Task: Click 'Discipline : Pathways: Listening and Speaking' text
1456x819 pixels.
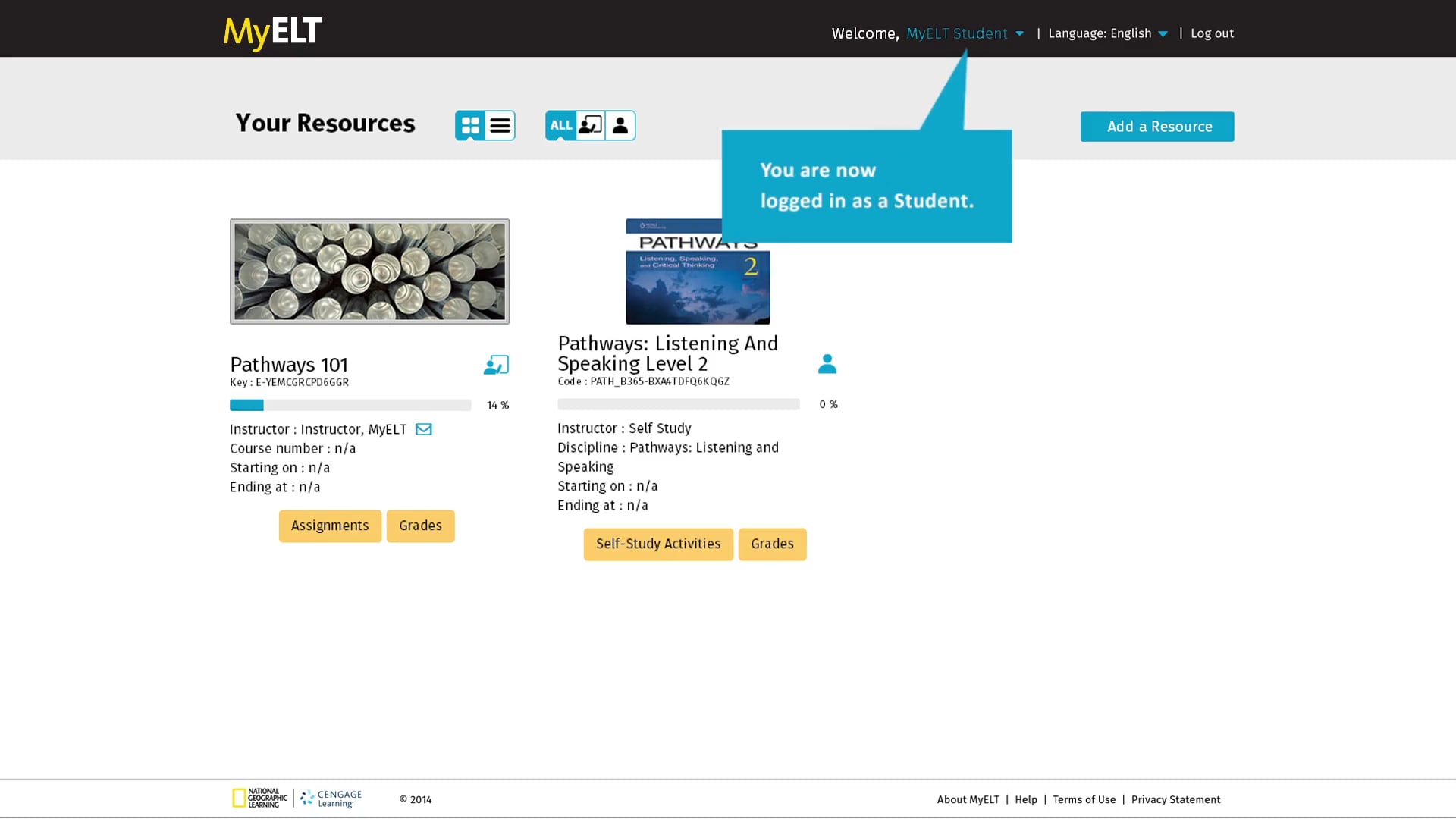Action: click(668, 457)
